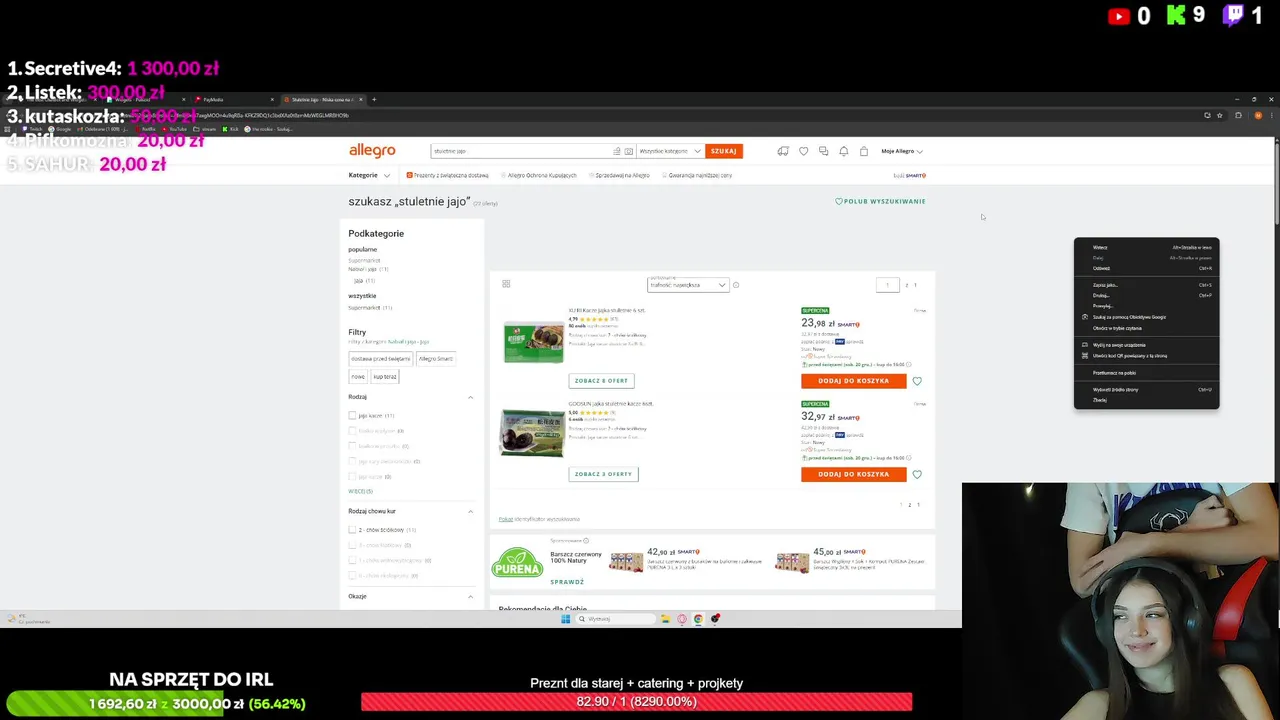This screenshot has width=1280, height=720.
Task: Open 'jaja (11)' subcategory
Action: click(x=364, y=281)
